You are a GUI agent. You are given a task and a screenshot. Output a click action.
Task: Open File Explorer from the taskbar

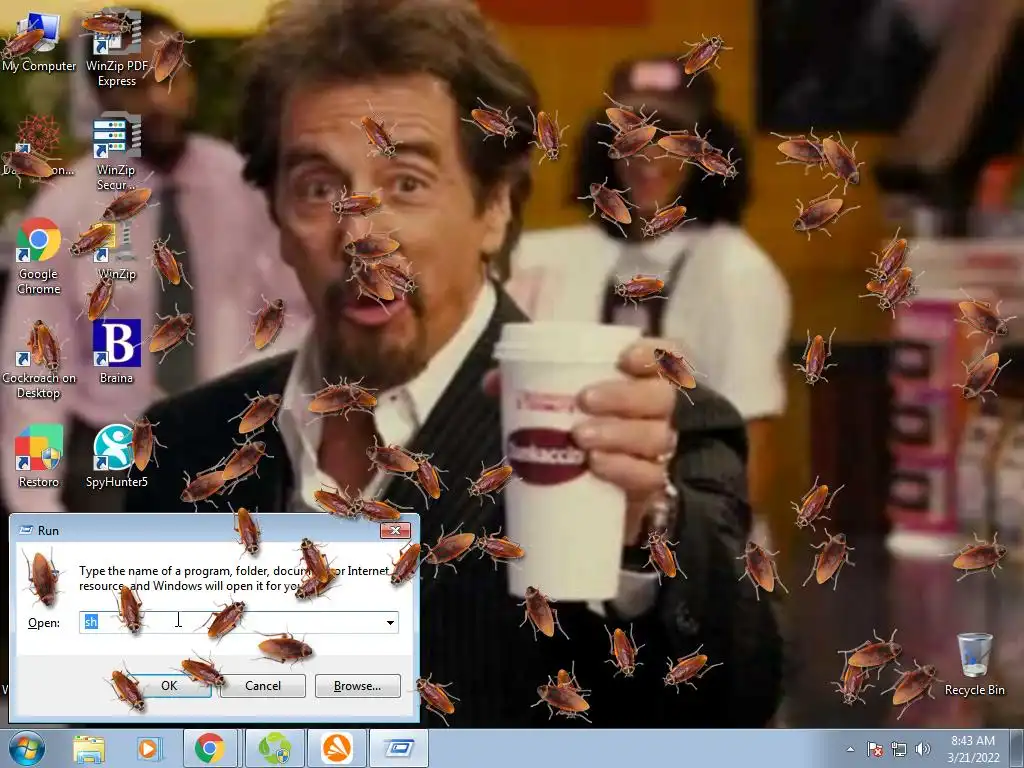click(89, 748)
